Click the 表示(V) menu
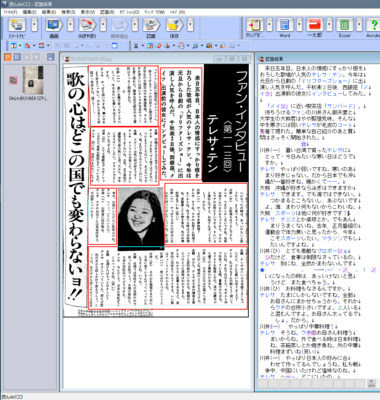The image size is (380, 400). click(88, 12)
